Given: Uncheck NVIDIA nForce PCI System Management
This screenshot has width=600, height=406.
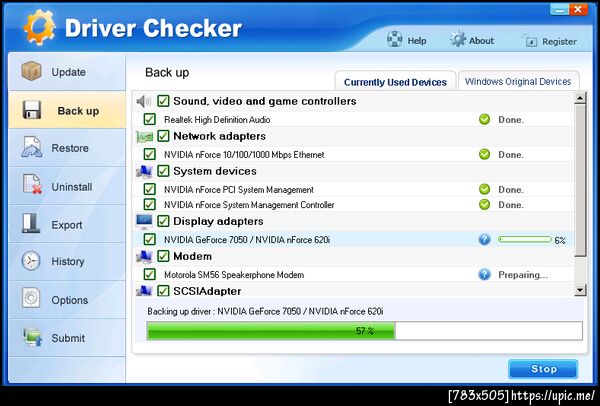Looking at the screenshot, I should [149, 189].
